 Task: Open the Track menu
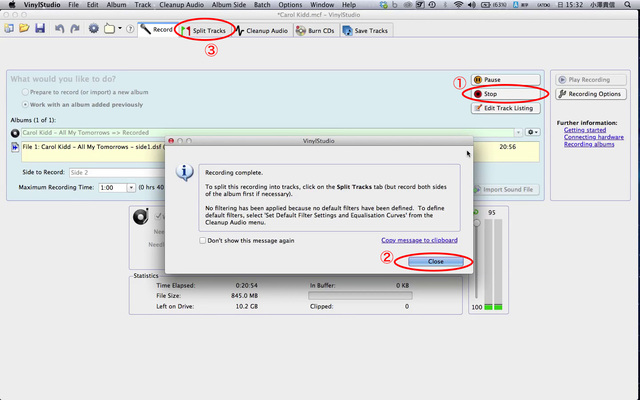point(142,5)
